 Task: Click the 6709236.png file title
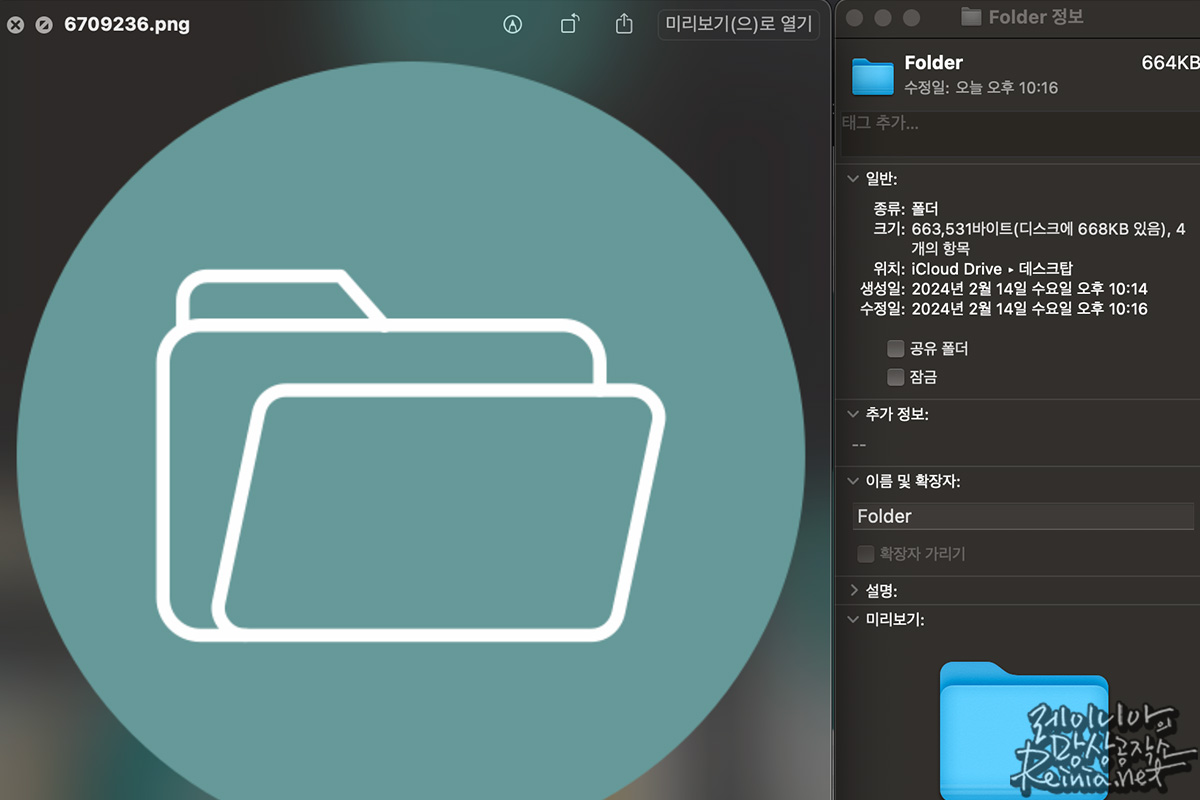(x=127, y=25)
